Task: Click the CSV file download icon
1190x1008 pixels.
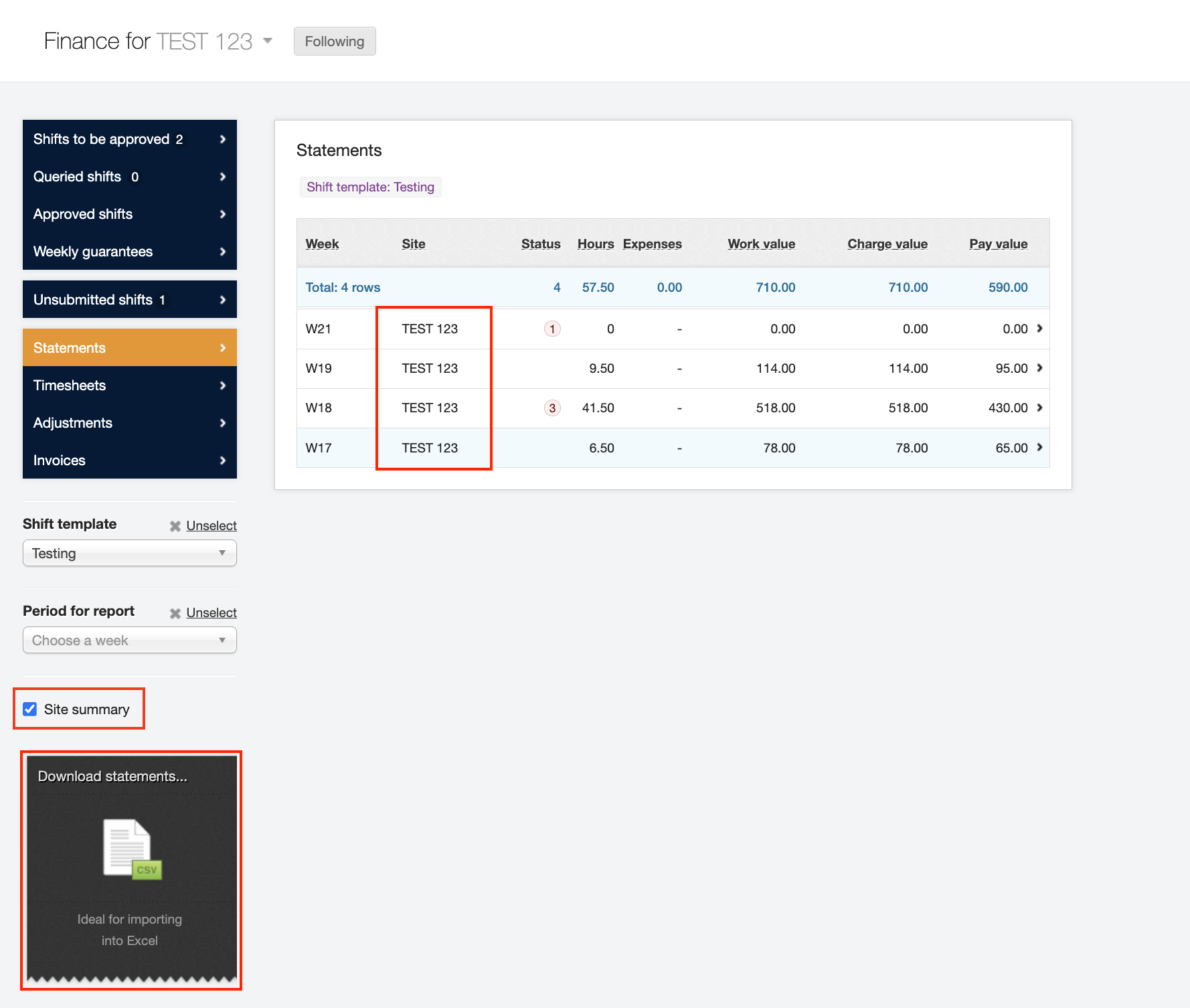Action: pos(132,849)
